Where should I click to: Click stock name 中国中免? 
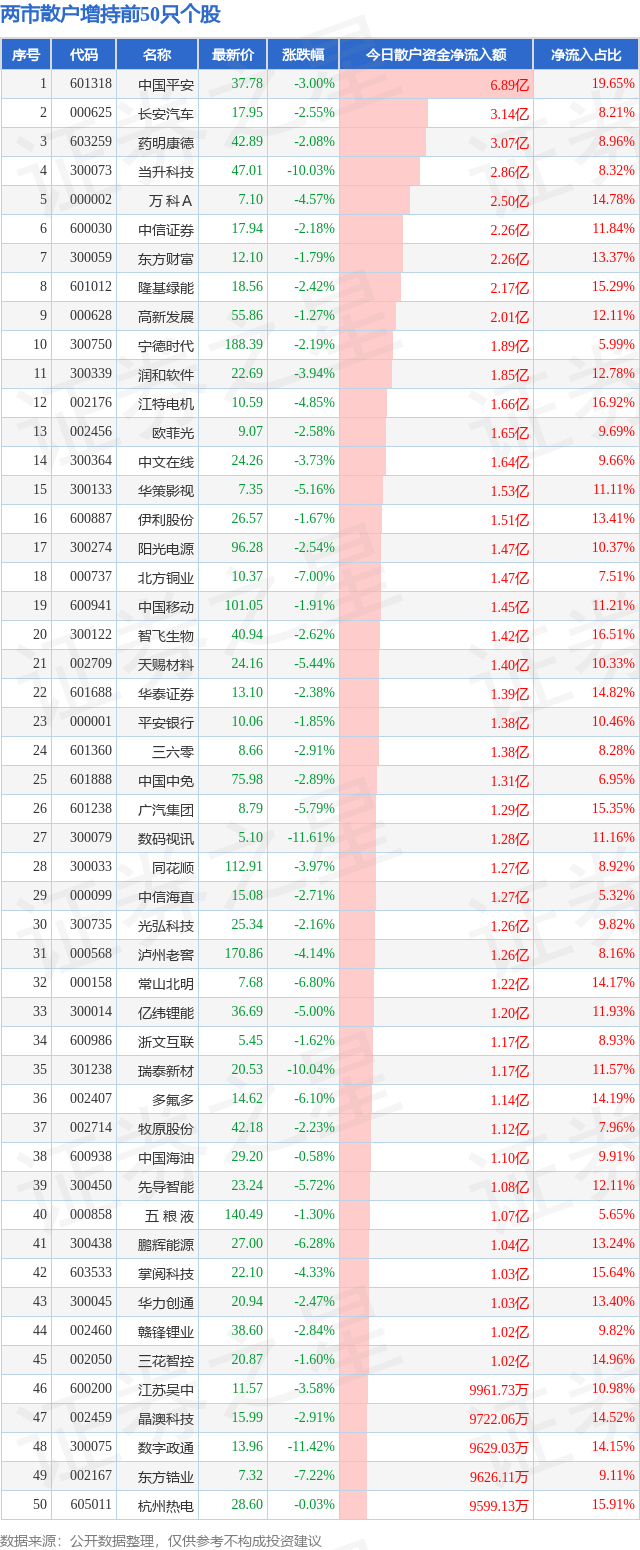[166, 781]
